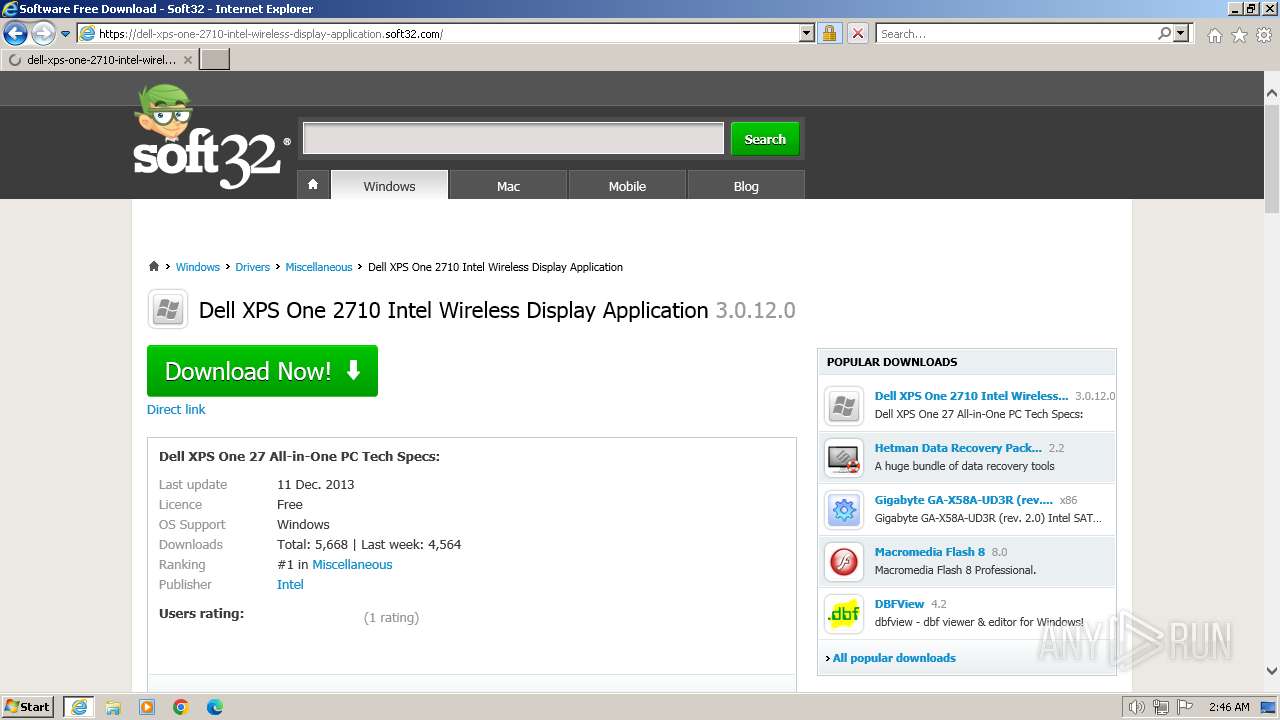Click the page scrollbar up arrow
The height and width of the screenshot is (720, 1280).
pos(1272,93)
